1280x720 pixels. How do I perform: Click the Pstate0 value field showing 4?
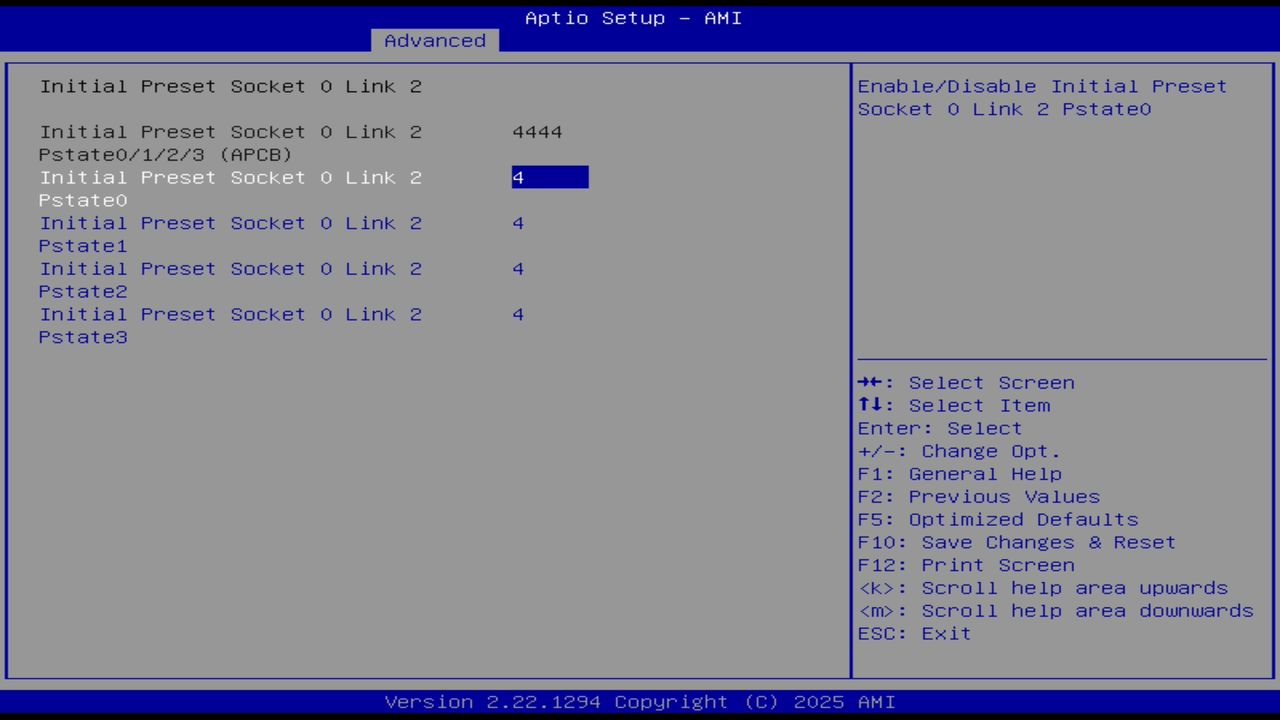pos(548,177)
